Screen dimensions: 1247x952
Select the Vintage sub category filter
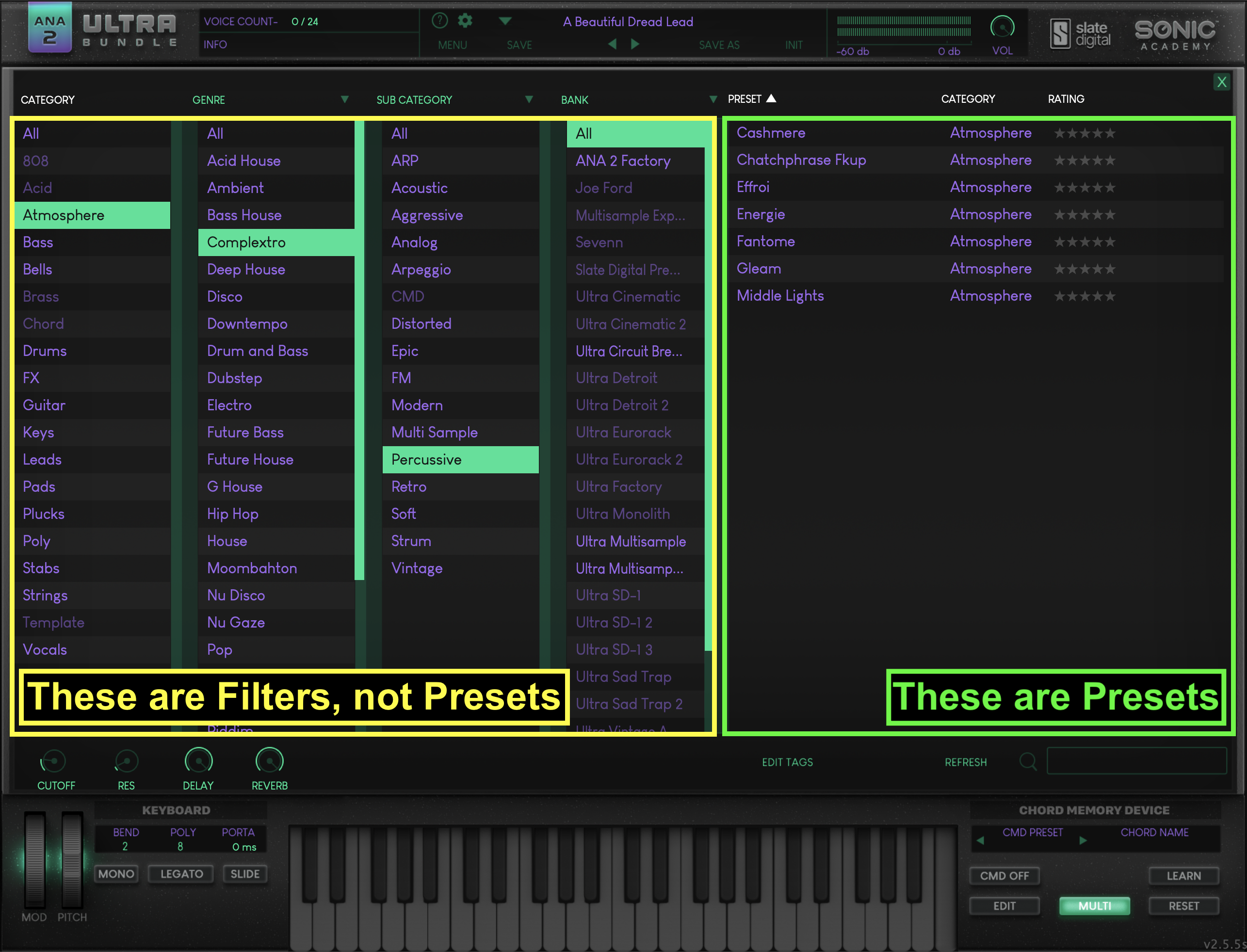point(461,568)
